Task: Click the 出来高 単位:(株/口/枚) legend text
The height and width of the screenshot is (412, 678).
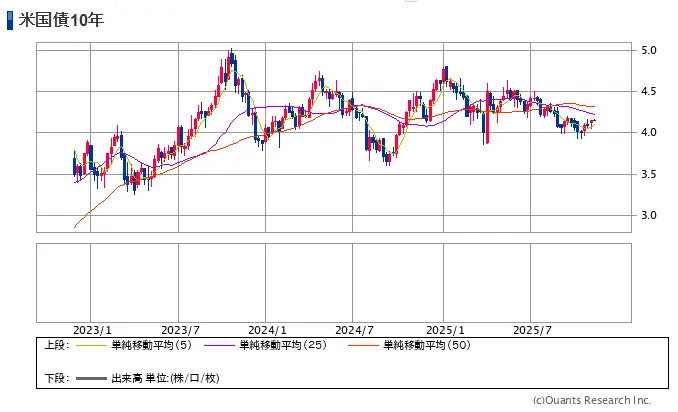Action: pos(165,379)
